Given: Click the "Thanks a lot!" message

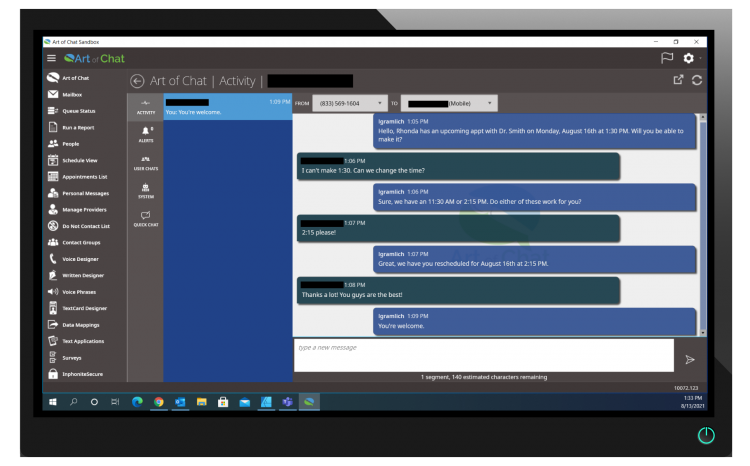Looking at the screenshot, I should coord(458,290).
